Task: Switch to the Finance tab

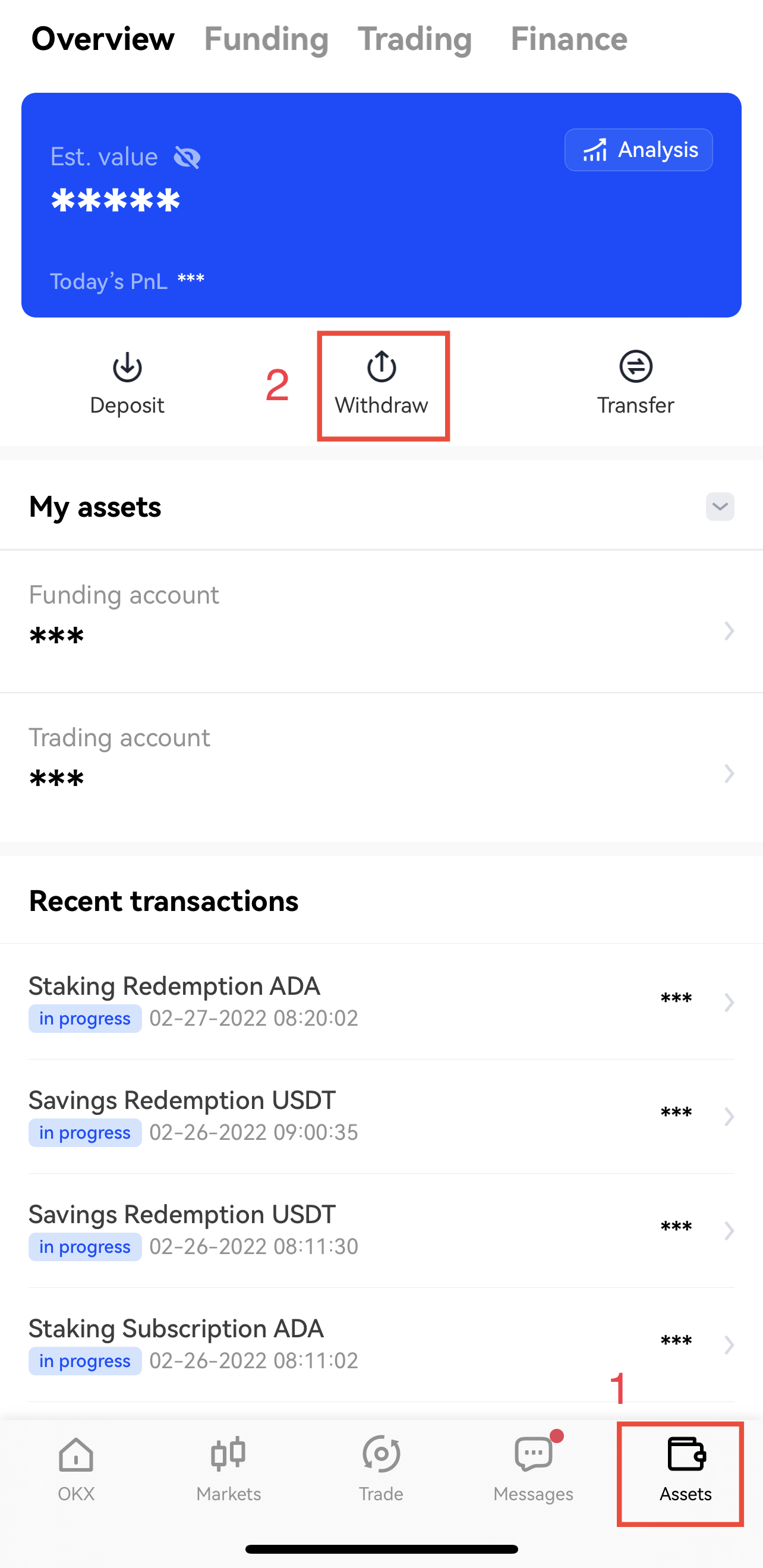Action: click(x=569, y=40)
